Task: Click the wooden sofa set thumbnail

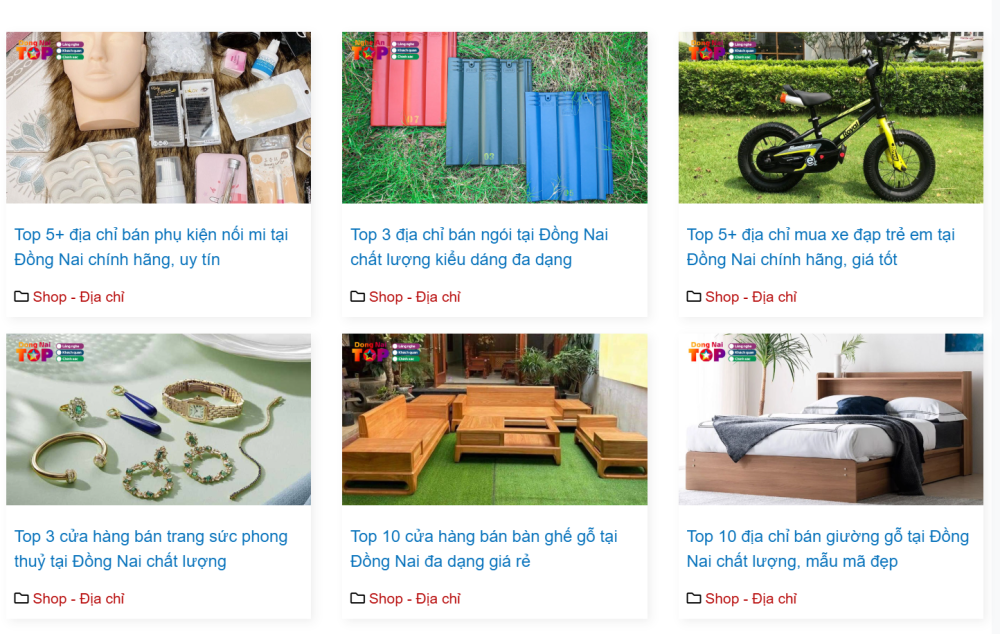Action: [x=494, y=419]
